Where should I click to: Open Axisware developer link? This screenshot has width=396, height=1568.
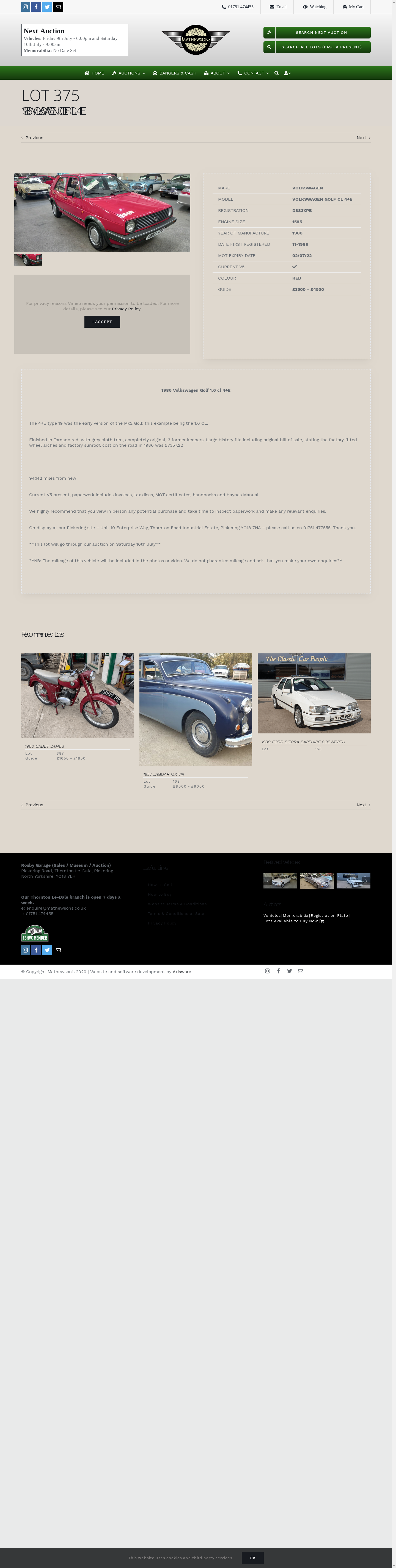tap(182, 971)
